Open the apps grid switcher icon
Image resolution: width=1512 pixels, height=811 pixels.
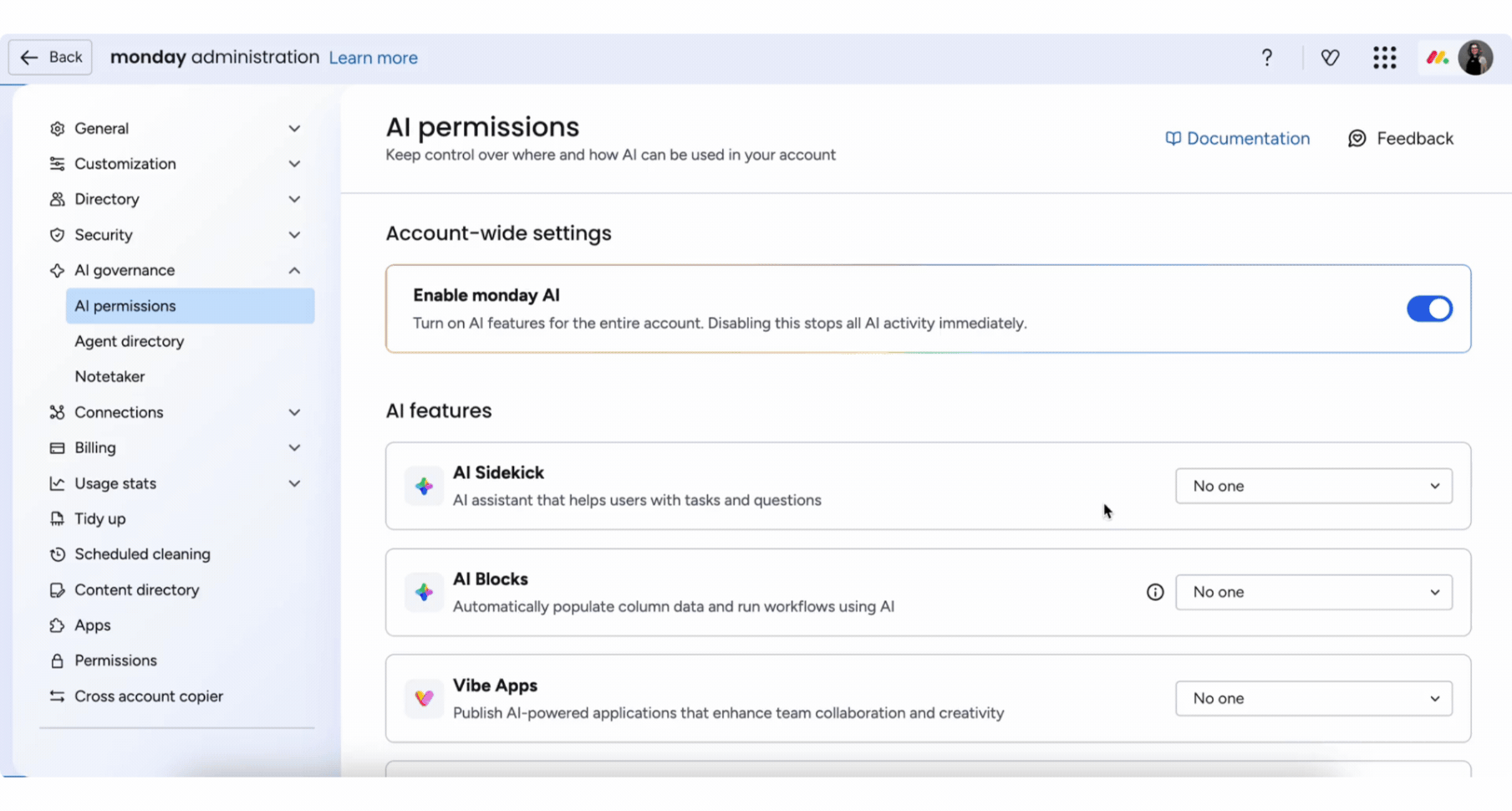pyautogui.click(x=1384, y=57)
